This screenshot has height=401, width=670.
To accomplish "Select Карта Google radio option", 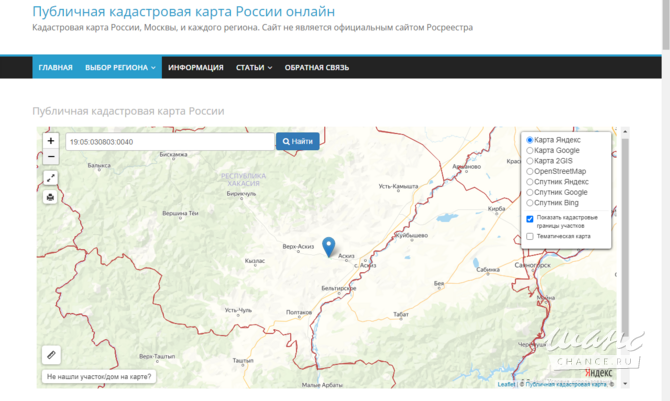I will [529, 150].
